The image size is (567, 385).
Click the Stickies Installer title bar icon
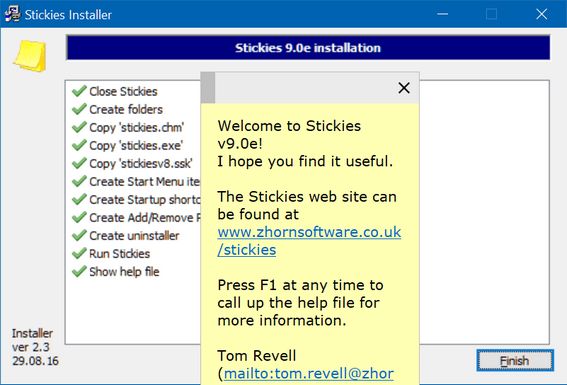coord(12,14)
